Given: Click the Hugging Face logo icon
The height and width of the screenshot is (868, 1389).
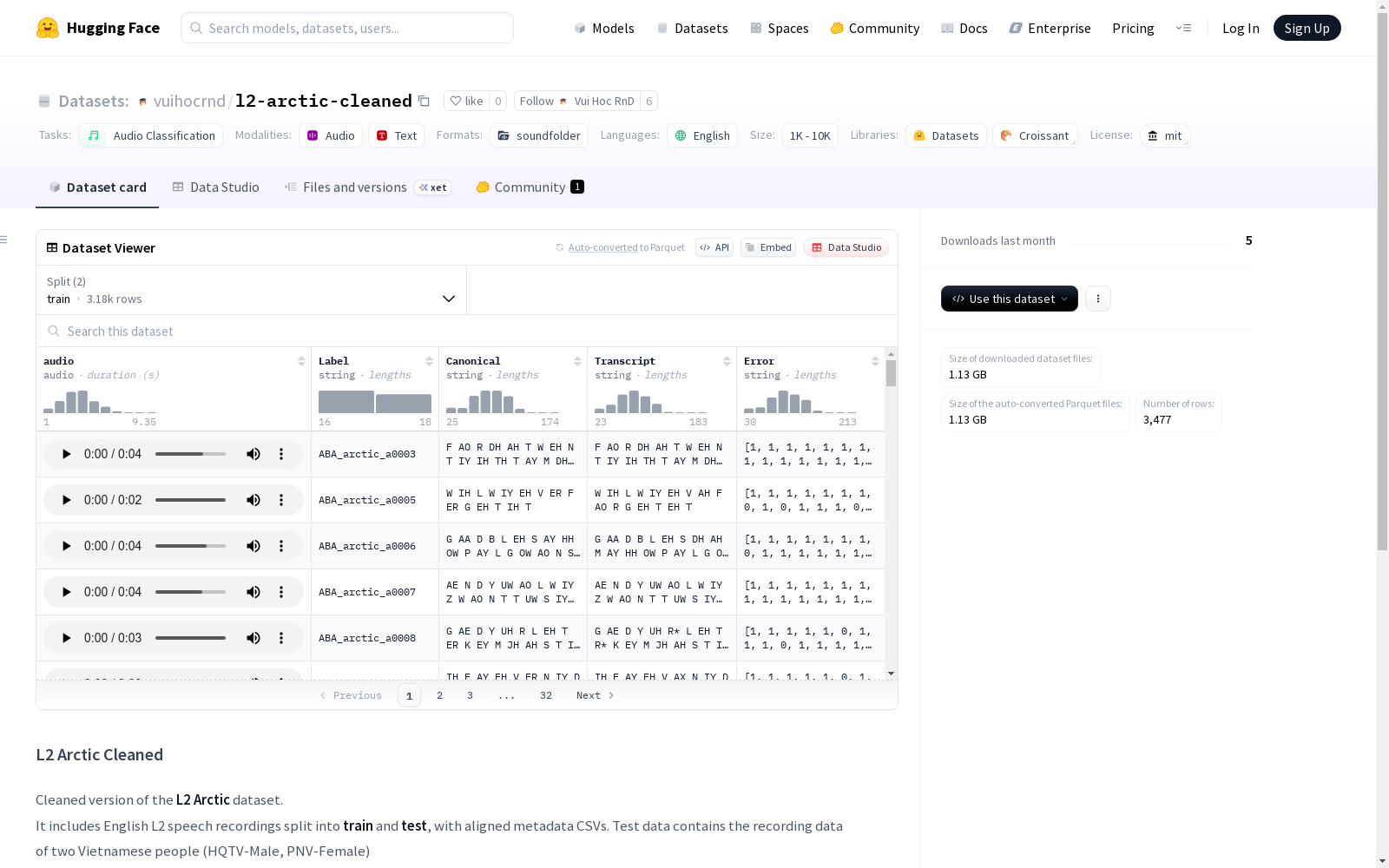Looking at the screenshot, I should coord(48,28).
